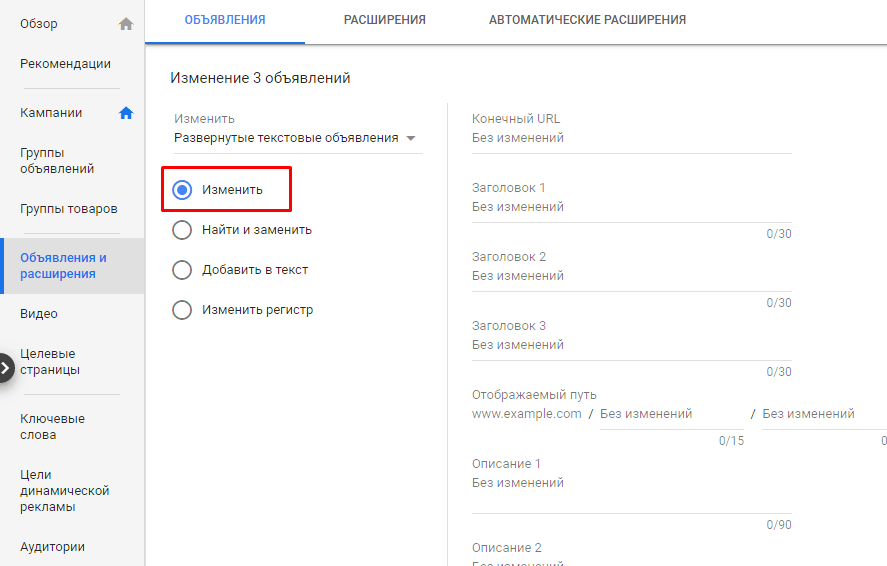
Task: Click the first Отображаемый путь field
Action: coord(671,414)
